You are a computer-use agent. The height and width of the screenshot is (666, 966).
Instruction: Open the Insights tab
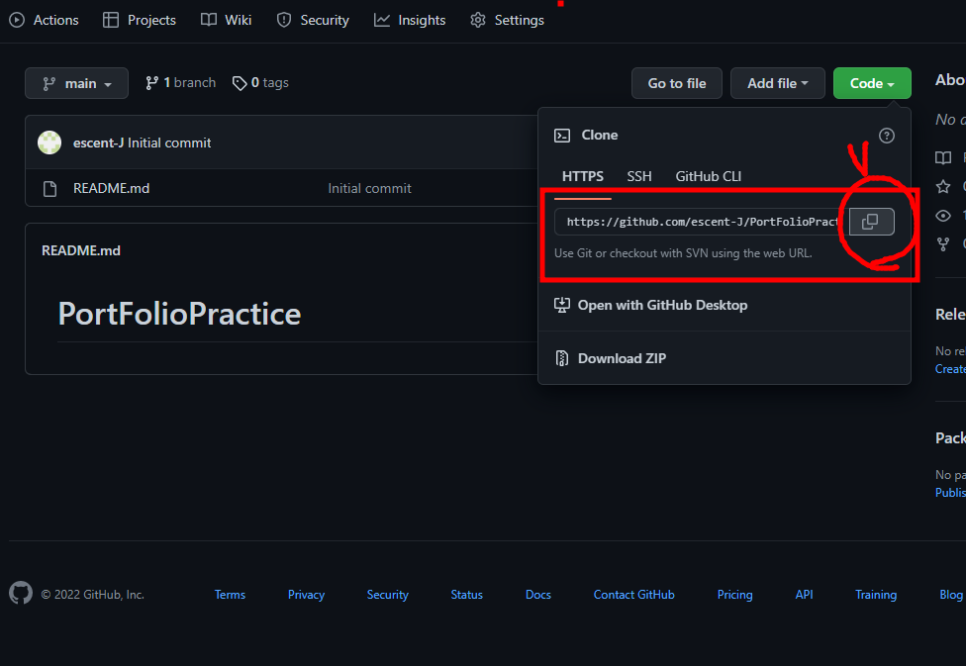coord(410,20)
